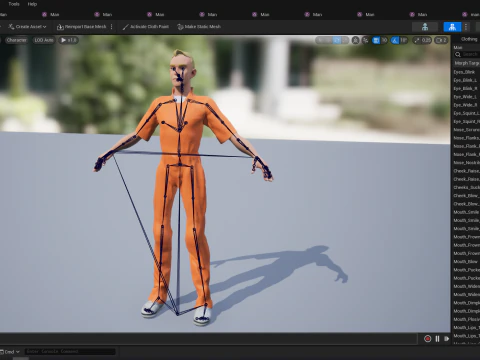Select the Eye_Blink_R morph target
Image resolution: width=480 pixels, height=360 pixels.
click(x=466, y=89)
